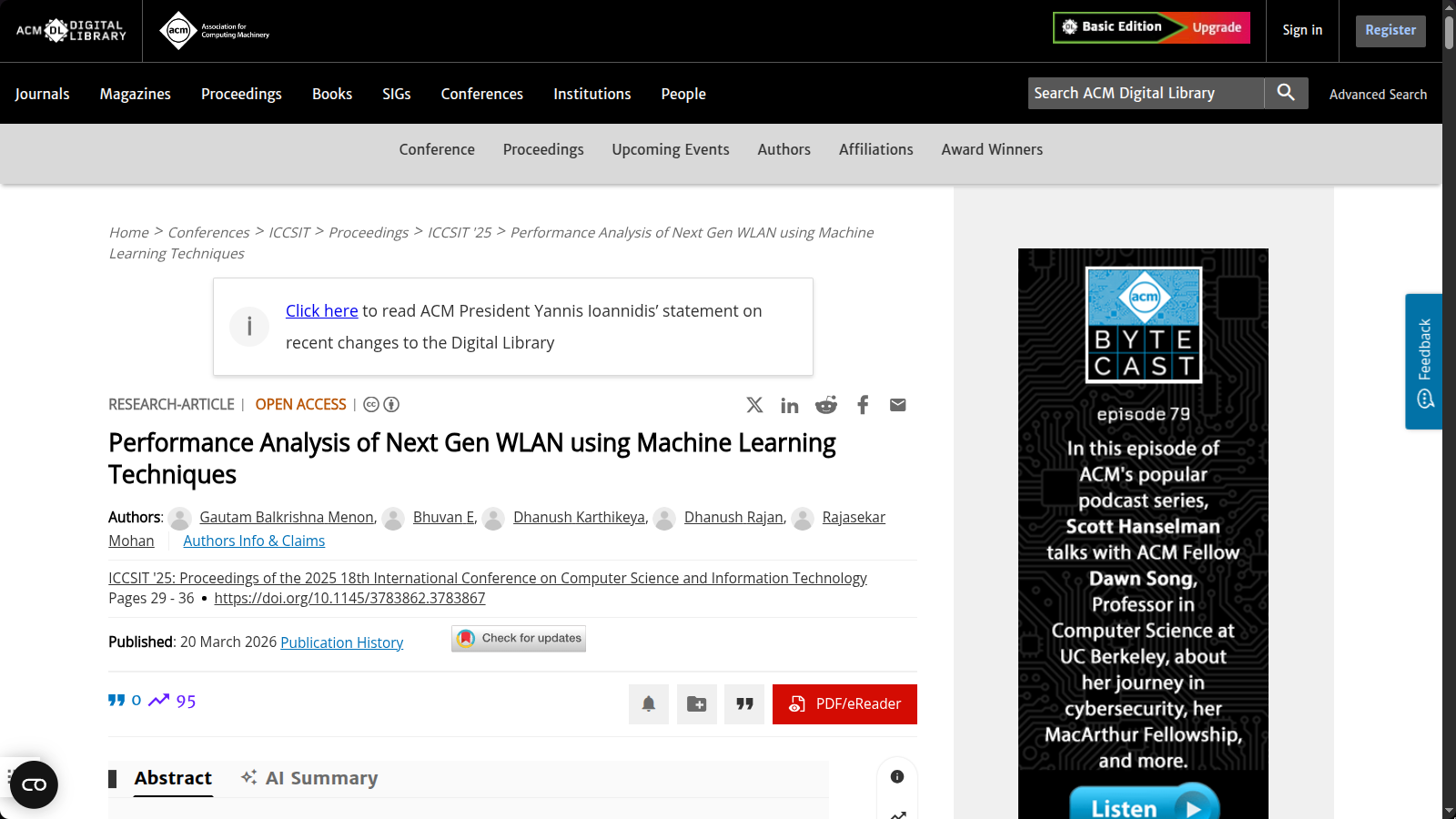Click the Check for updates button

point(519,639)
